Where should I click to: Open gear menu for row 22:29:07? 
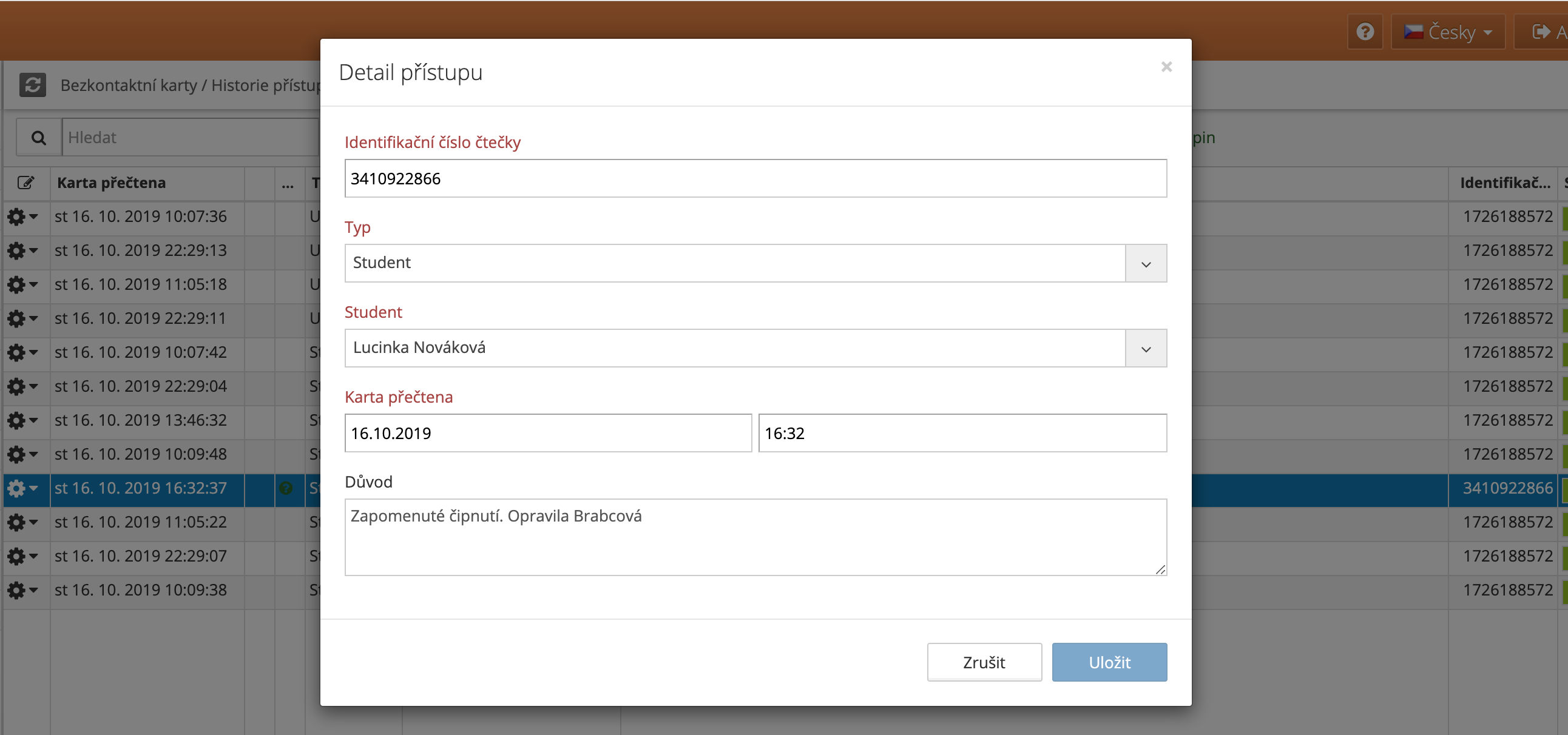click(x=22, y=556)
